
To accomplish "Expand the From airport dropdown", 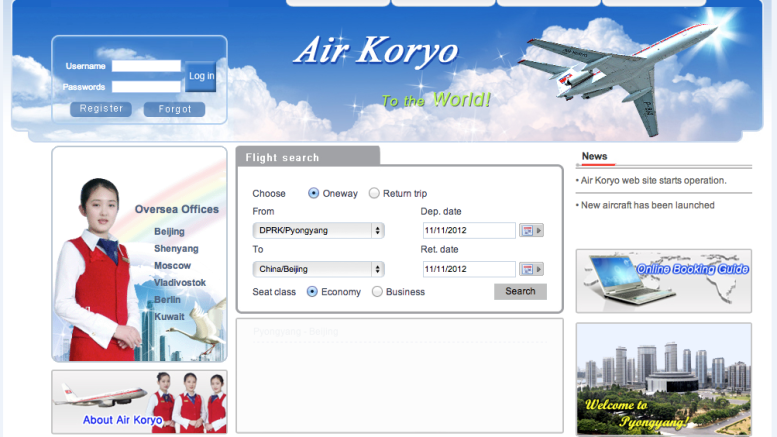I will [x=318, y=230].
